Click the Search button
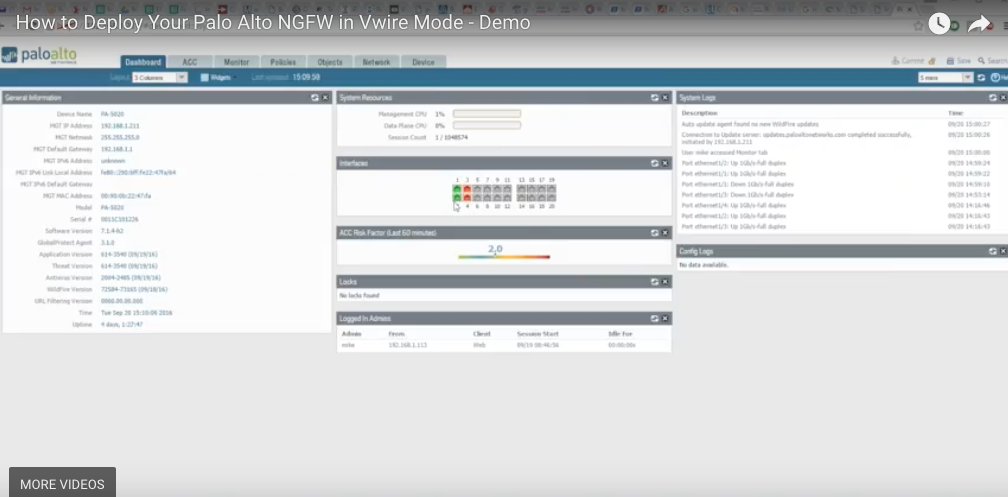Screen dimensions: 1008x497 pos(993,61)
